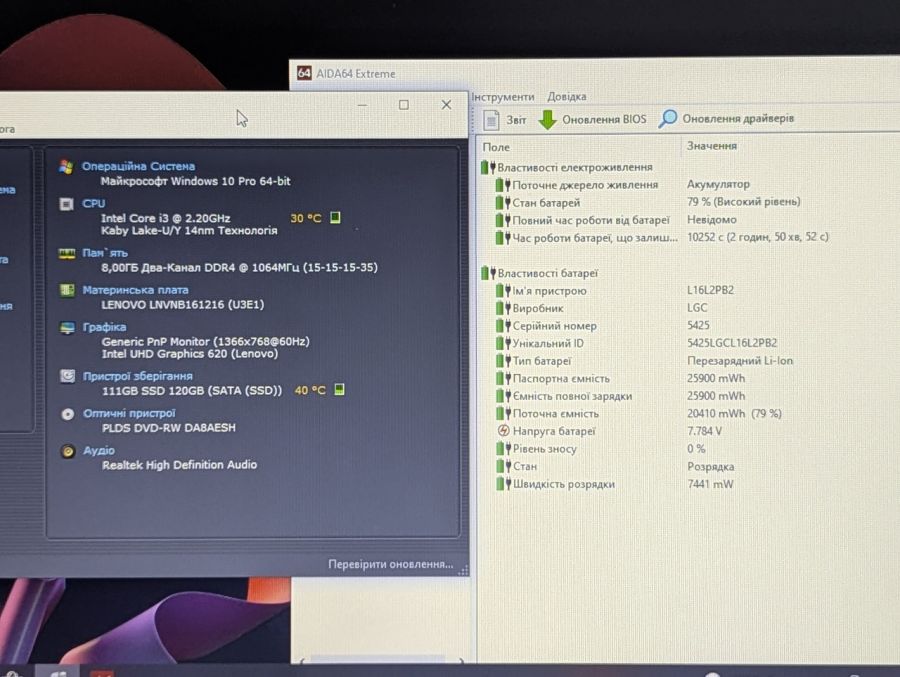
Task: Click the CPU chip icon
Action: [67, 204]
